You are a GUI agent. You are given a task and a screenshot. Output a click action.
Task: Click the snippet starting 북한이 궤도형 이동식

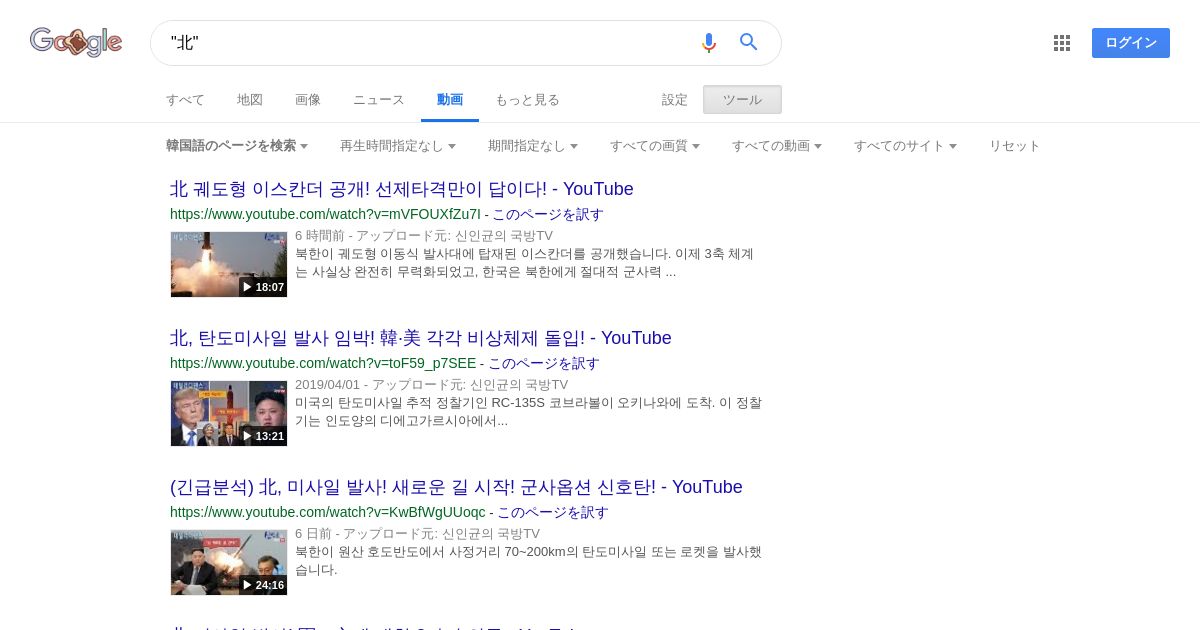(x=525, y=263)
